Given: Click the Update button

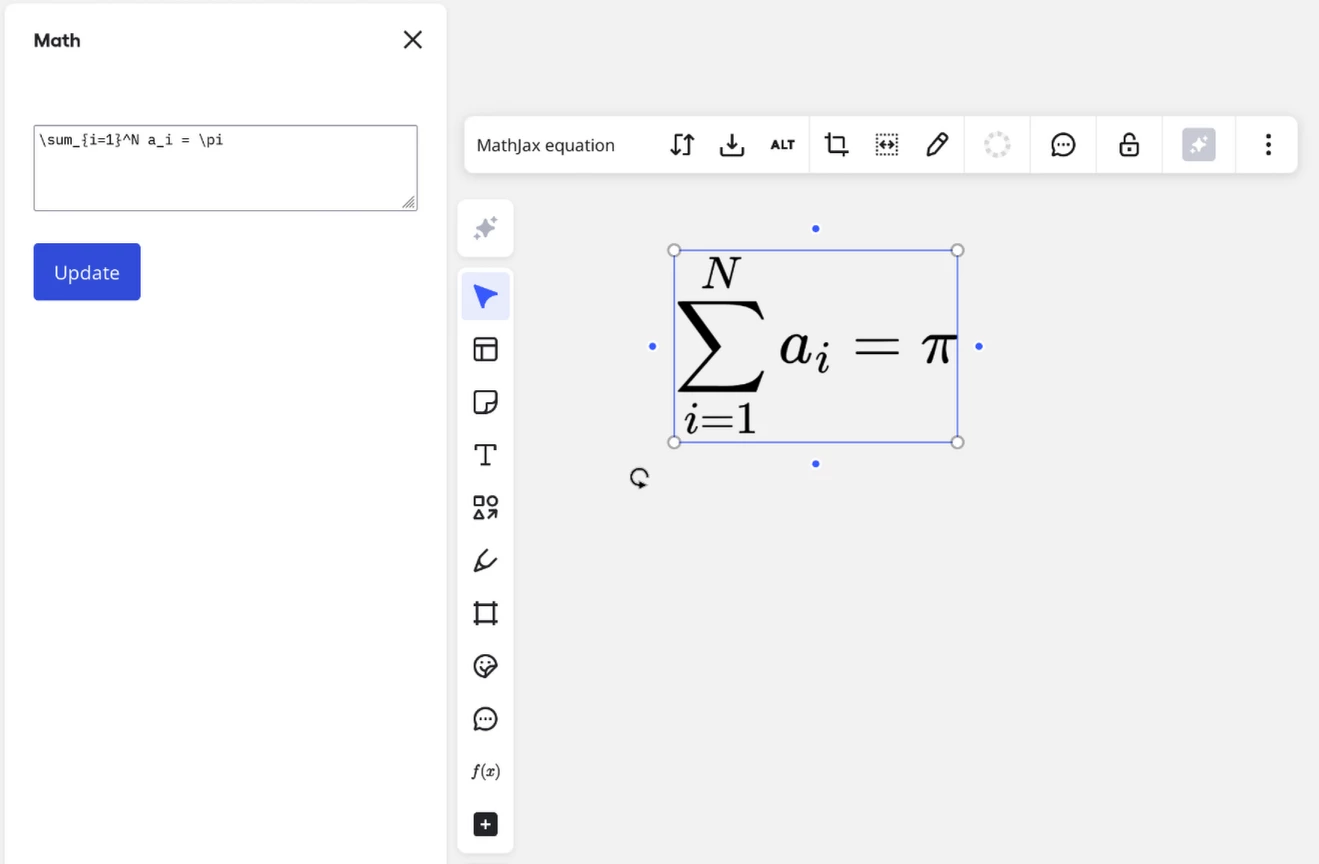Looking at the screenshot, I should (x=87, y=272).
